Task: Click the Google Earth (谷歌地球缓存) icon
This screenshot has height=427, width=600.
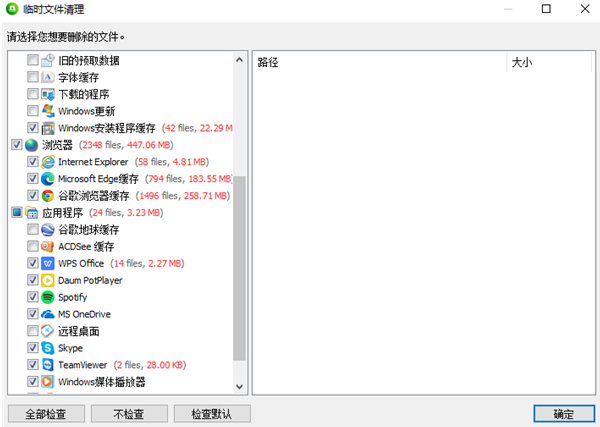Action: pos(48,230)
